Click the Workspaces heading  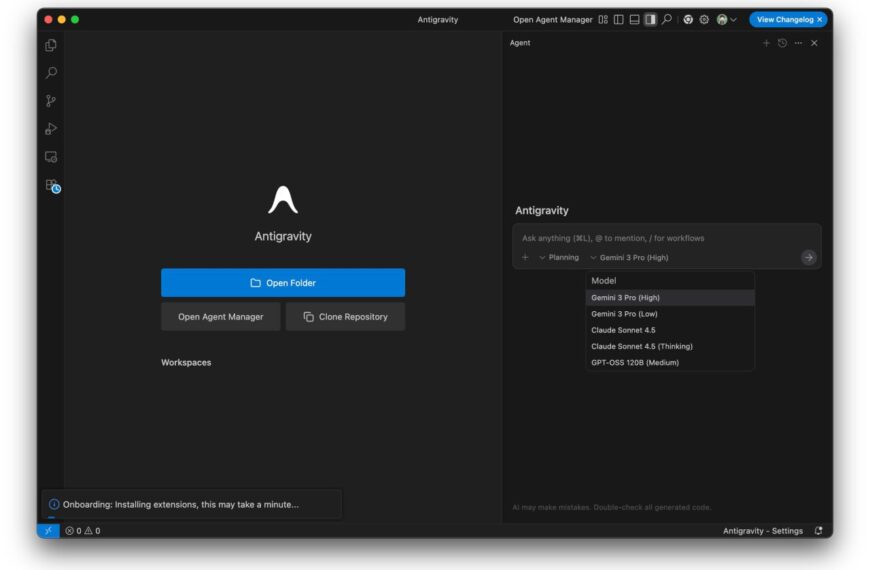pyautogui.click(x=186, y=362)
